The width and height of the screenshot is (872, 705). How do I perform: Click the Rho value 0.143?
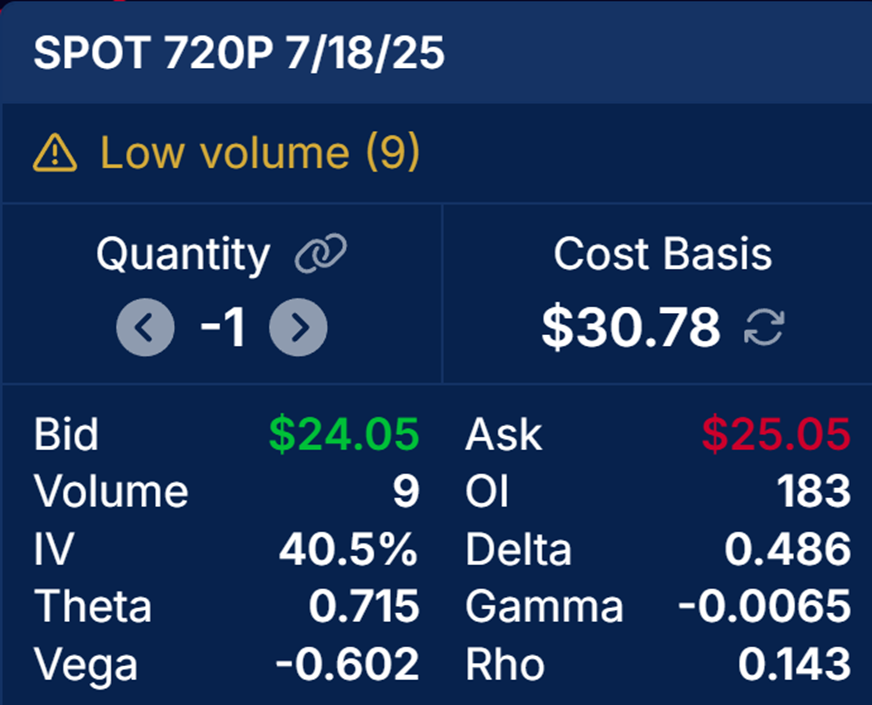pos(795,664)
